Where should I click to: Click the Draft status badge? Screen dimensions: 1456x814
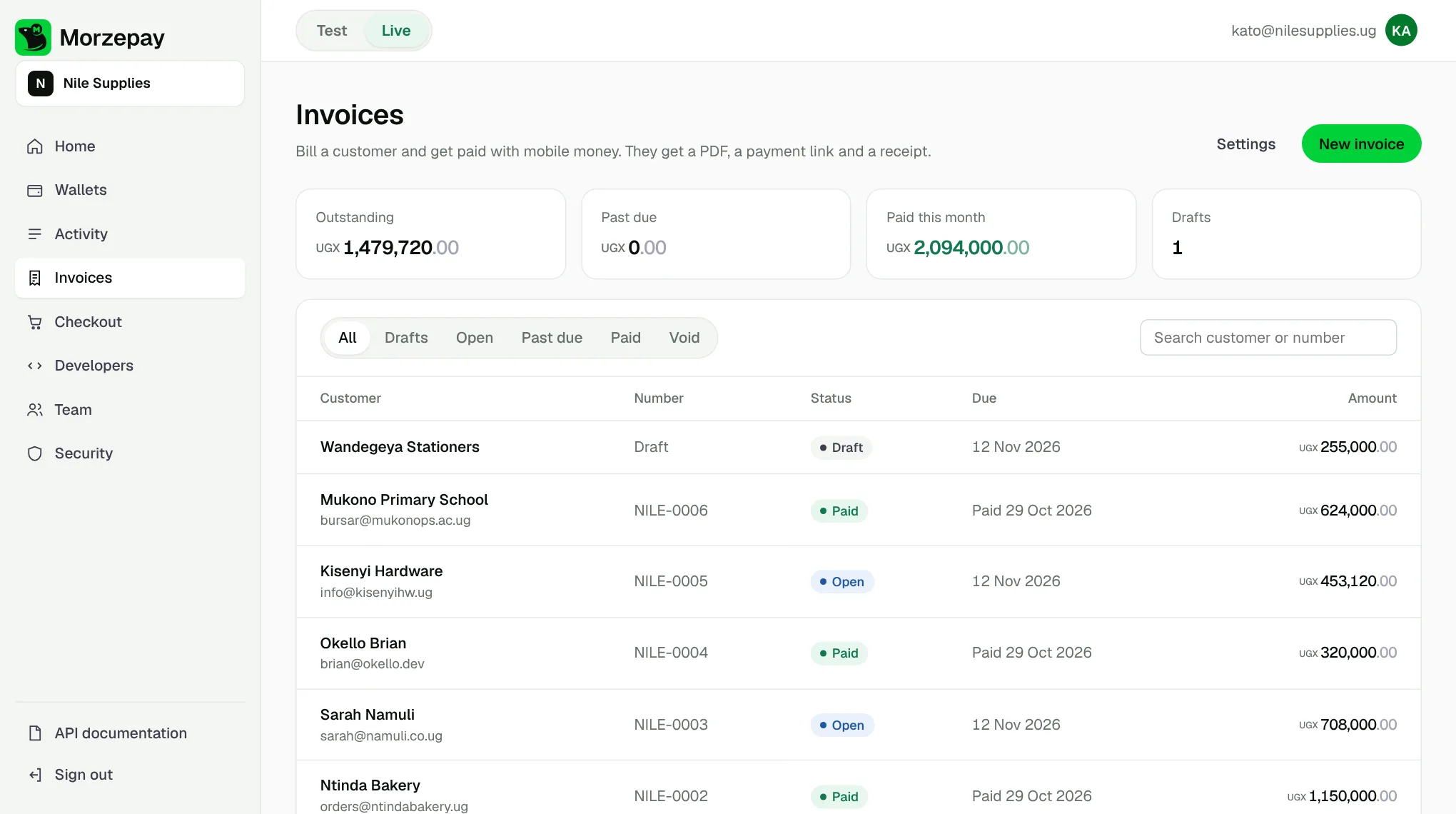(841, 448)
